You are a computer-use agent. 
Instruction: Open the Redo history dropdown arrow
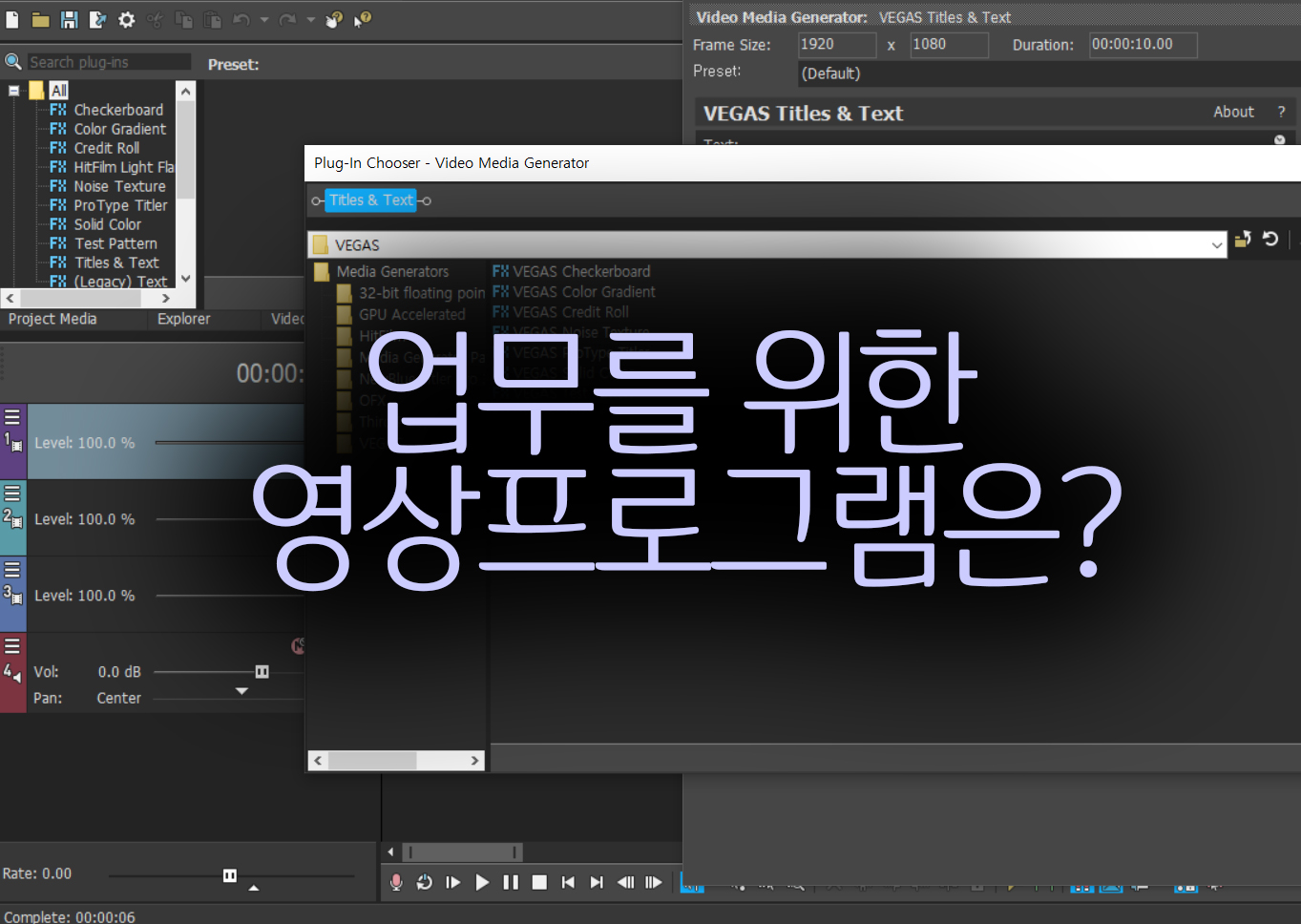tap(310, 19)
